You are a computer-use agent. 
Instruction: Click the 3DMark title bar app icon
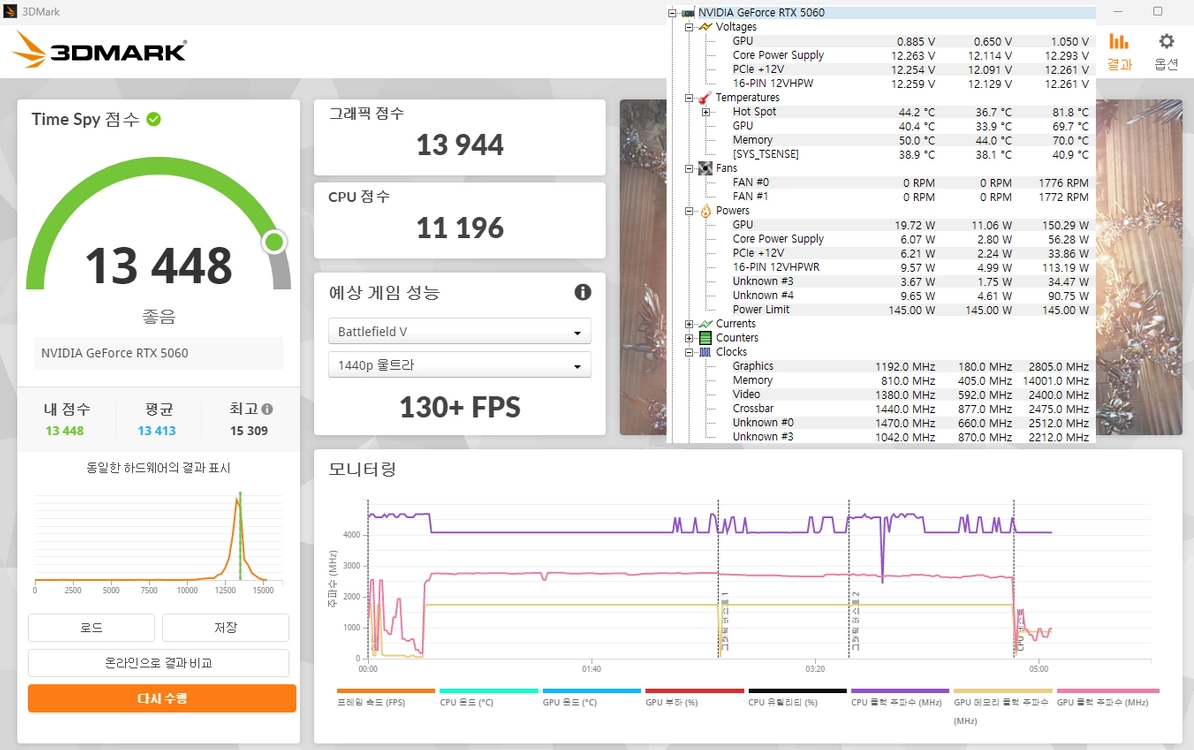10,11
